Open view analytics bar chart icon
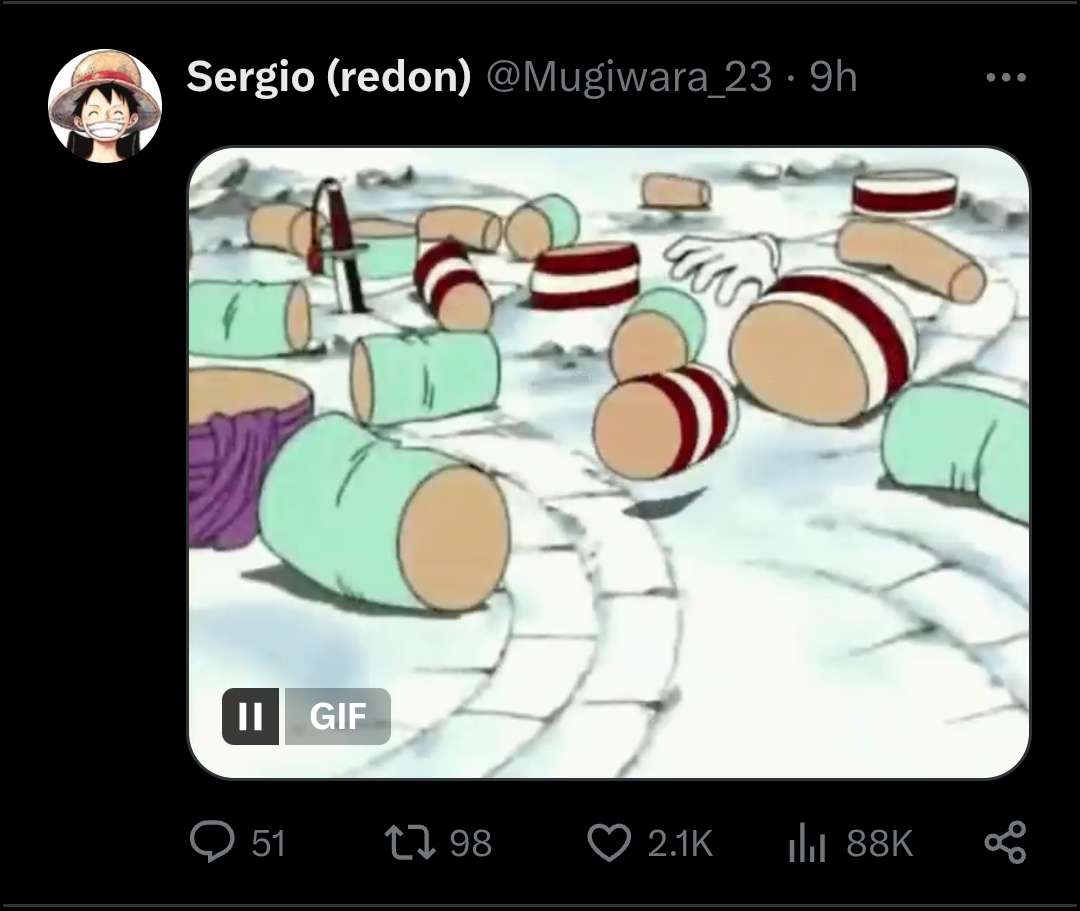1080x911 pixels. coord(806,843)
